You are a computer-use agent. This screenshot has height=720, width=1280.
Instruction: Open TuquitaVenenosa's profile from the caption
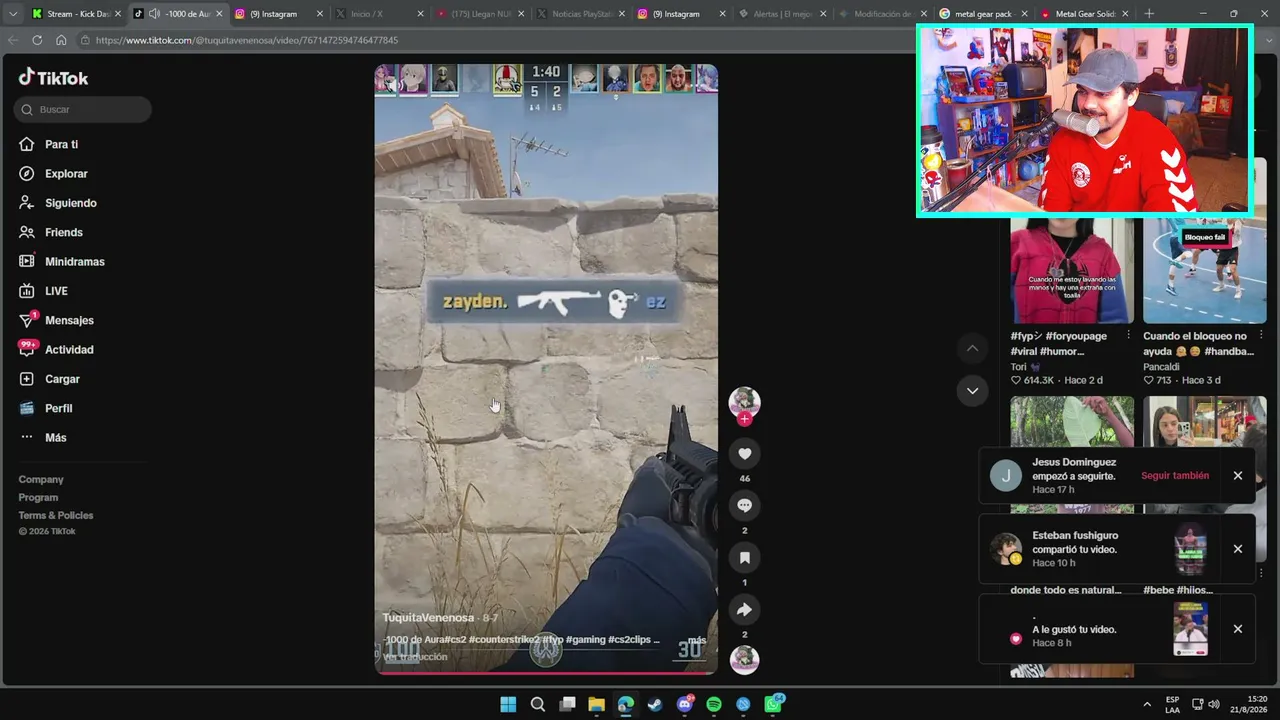pos(428,618)
